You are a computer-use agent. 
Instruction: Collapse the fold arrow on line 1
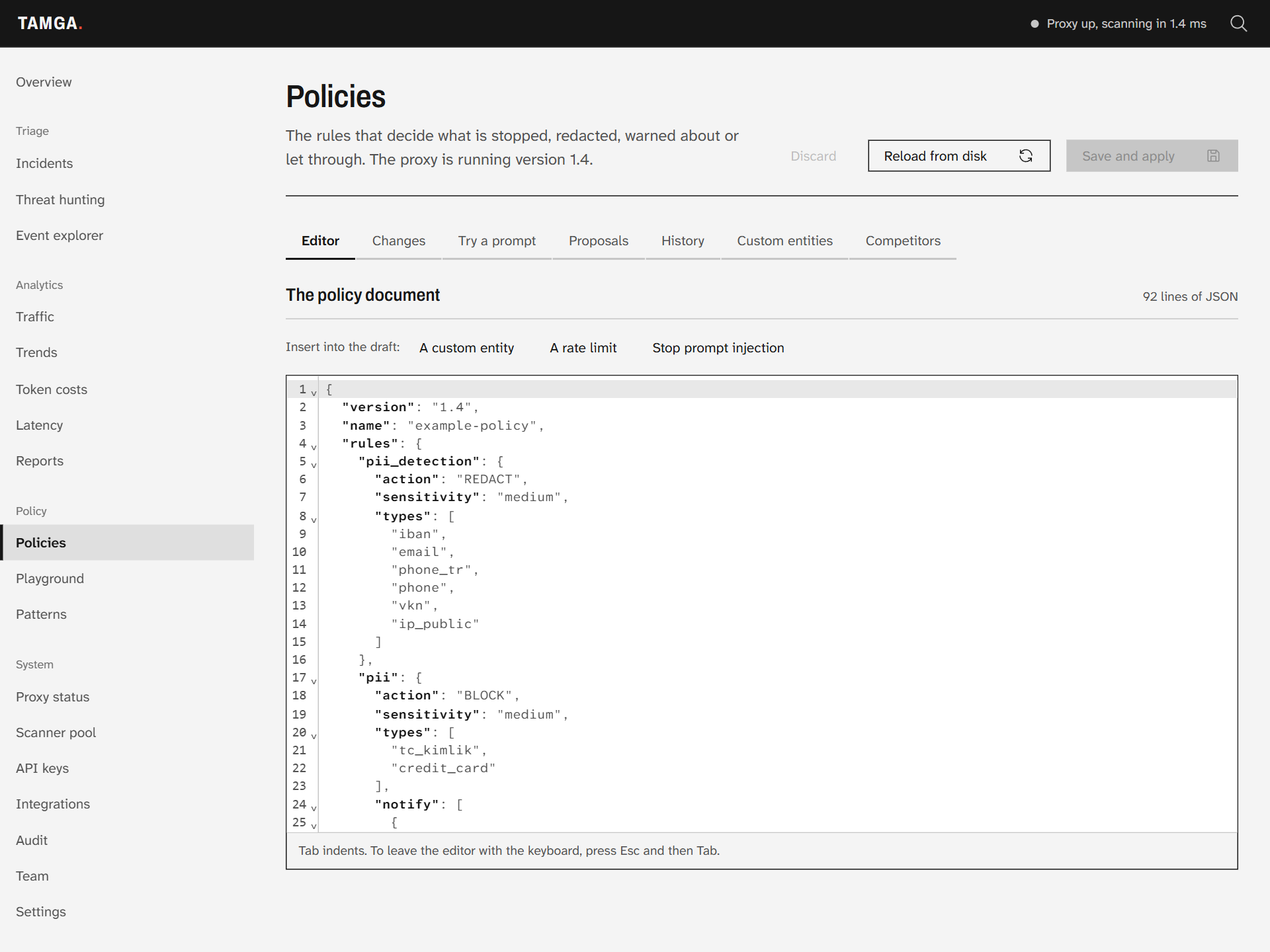coord(314,393)
